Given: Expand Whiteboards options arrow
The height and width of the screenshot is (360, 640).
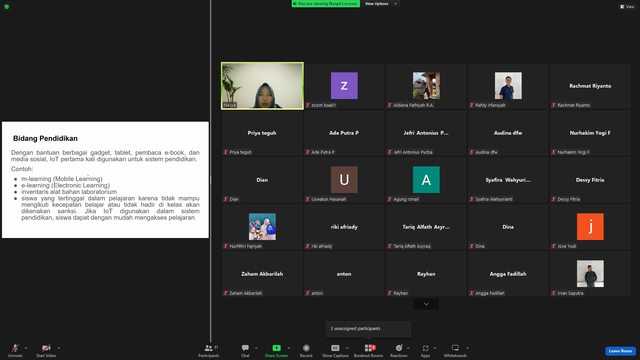Looking at the screenshot, I should click(467, 348).
